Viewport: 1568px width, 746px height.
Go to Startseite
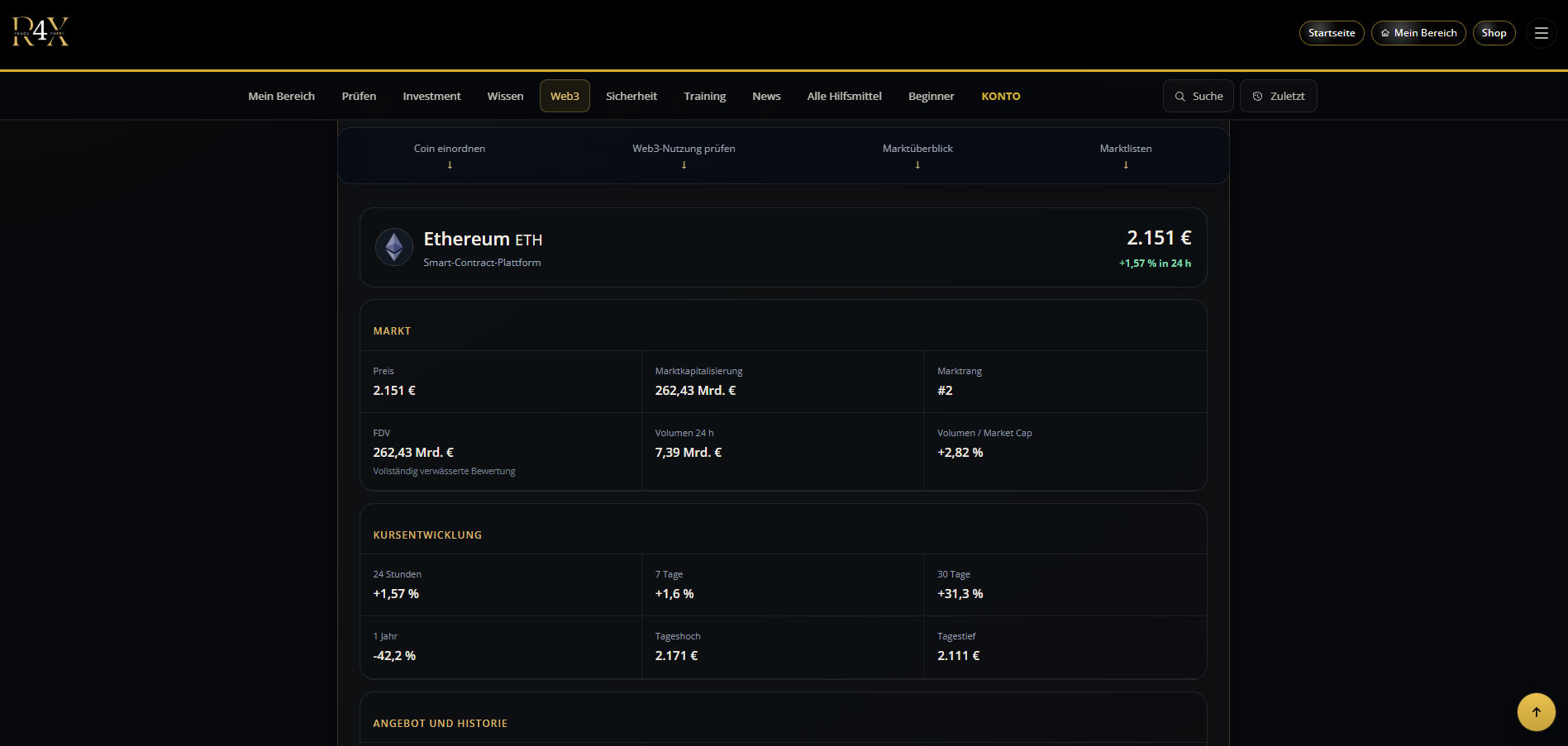[1331, 33]
